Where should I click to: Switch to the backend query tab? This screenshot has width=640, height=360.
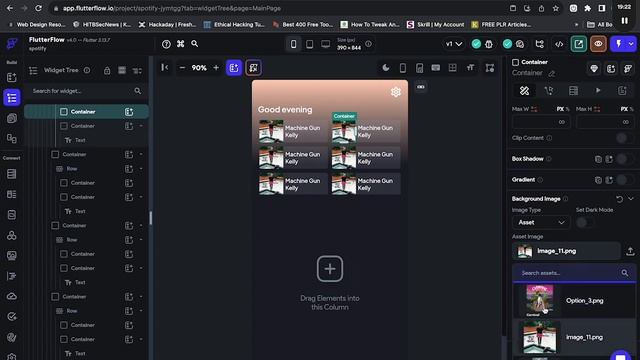[x=573, y=91]
